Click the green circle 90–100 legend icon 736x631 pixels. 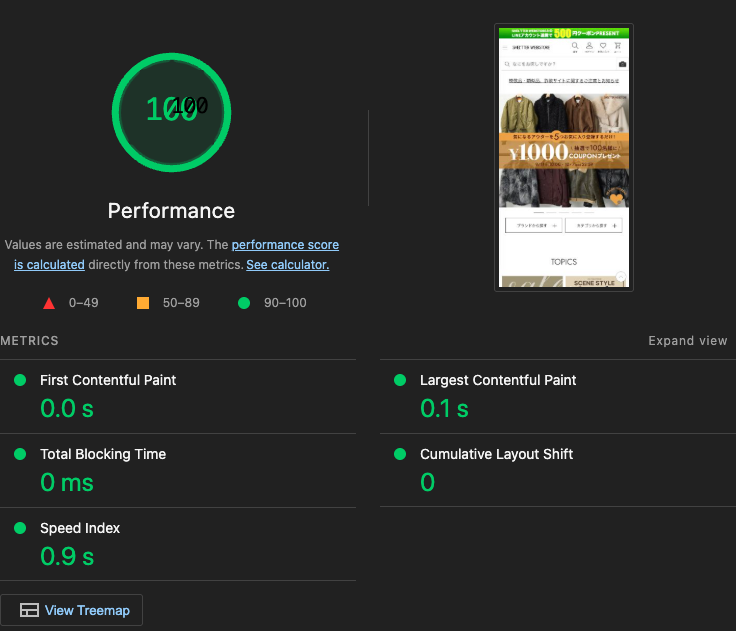pyautogui.click(x=244, y=303)
